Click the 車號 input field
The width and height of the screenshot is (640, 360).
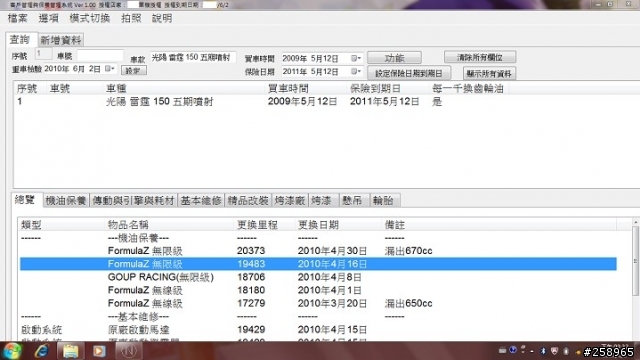click(100, 56)
